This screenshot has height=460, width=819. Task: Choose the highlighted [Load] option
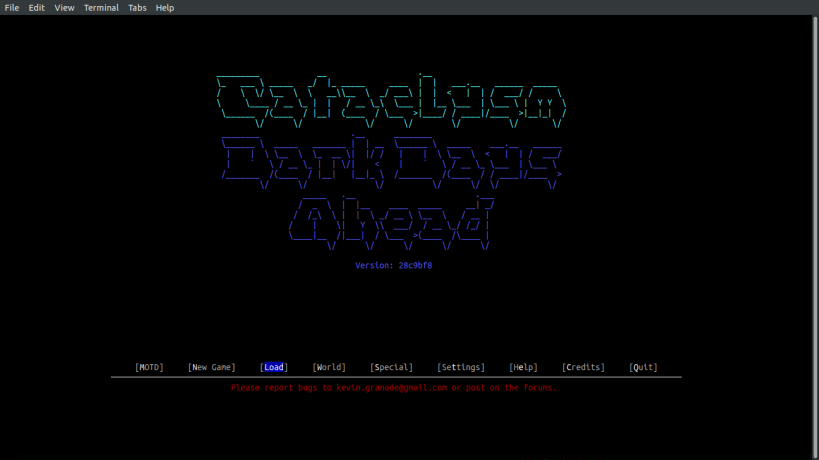(274, 367)
